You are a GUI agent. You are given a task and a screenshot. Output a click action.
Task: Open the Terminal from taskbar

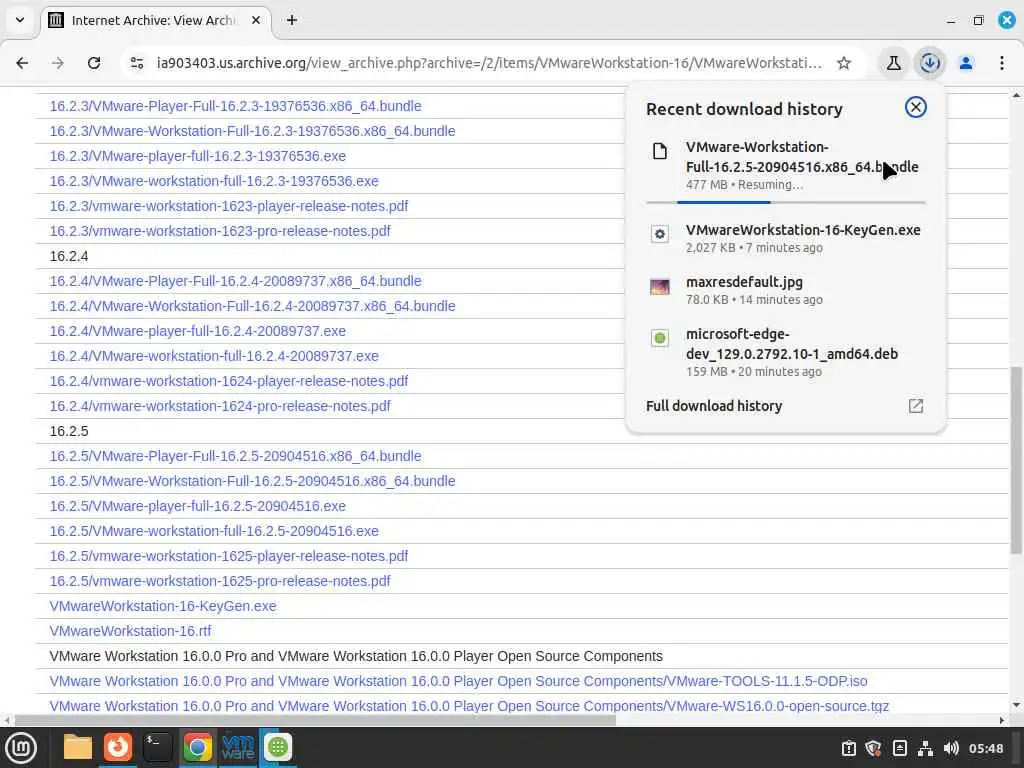[x=157, y=748]
